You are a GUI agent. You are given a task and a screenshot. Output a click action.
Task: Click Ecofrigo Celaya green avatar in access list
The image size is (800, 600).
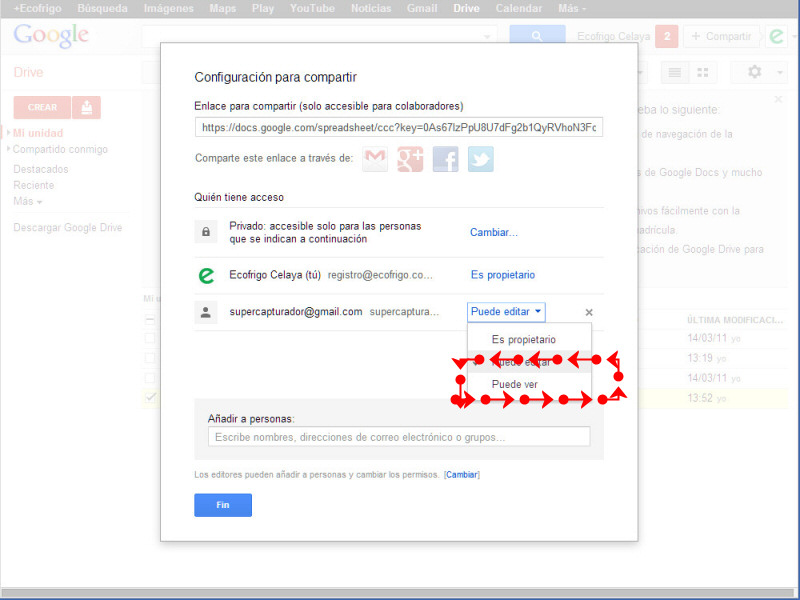[x=206, y=276]
